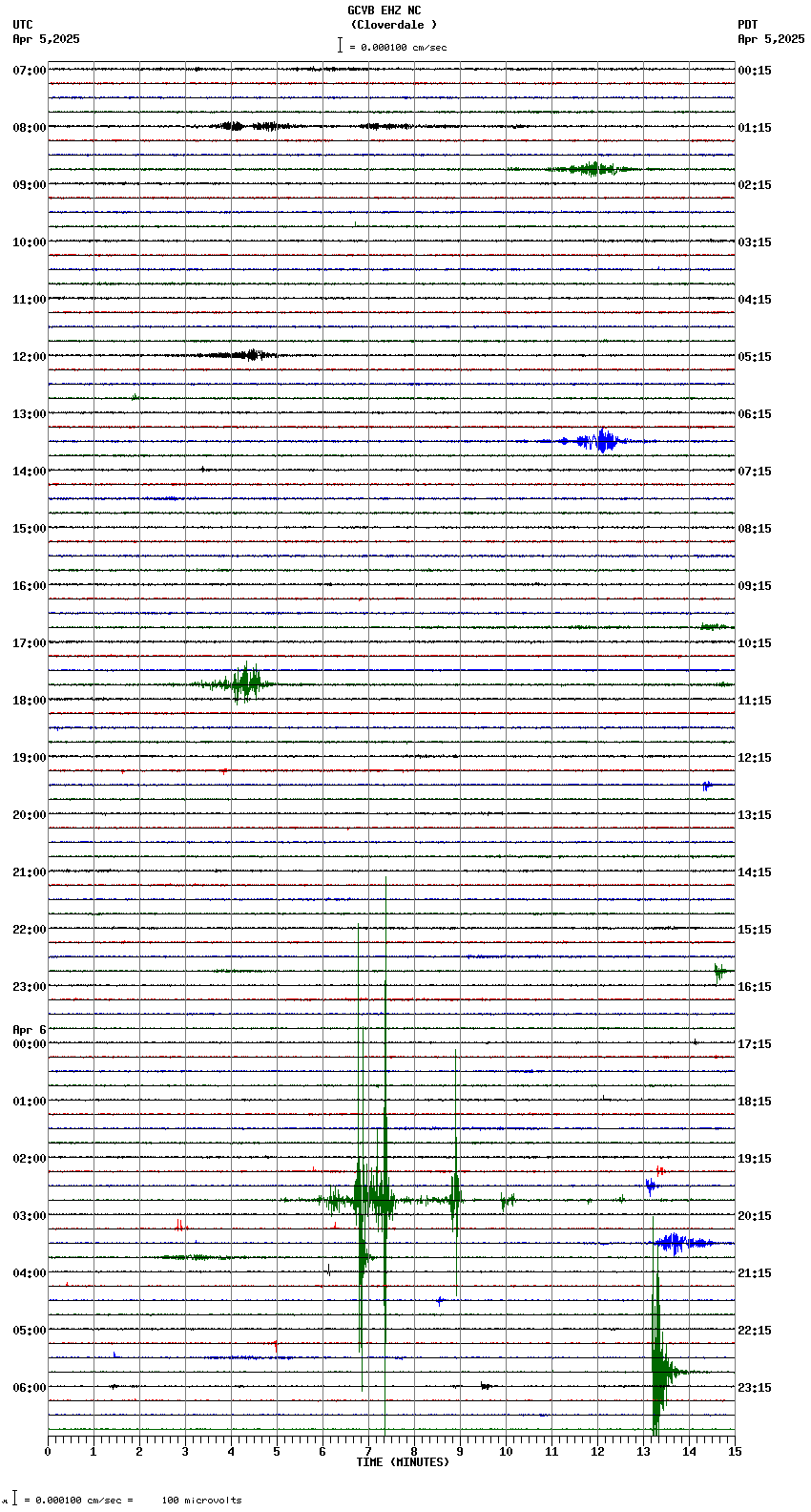Click the blue seismic event on the 13:00 trace
Screen dimensions: 811x1512
596,441
